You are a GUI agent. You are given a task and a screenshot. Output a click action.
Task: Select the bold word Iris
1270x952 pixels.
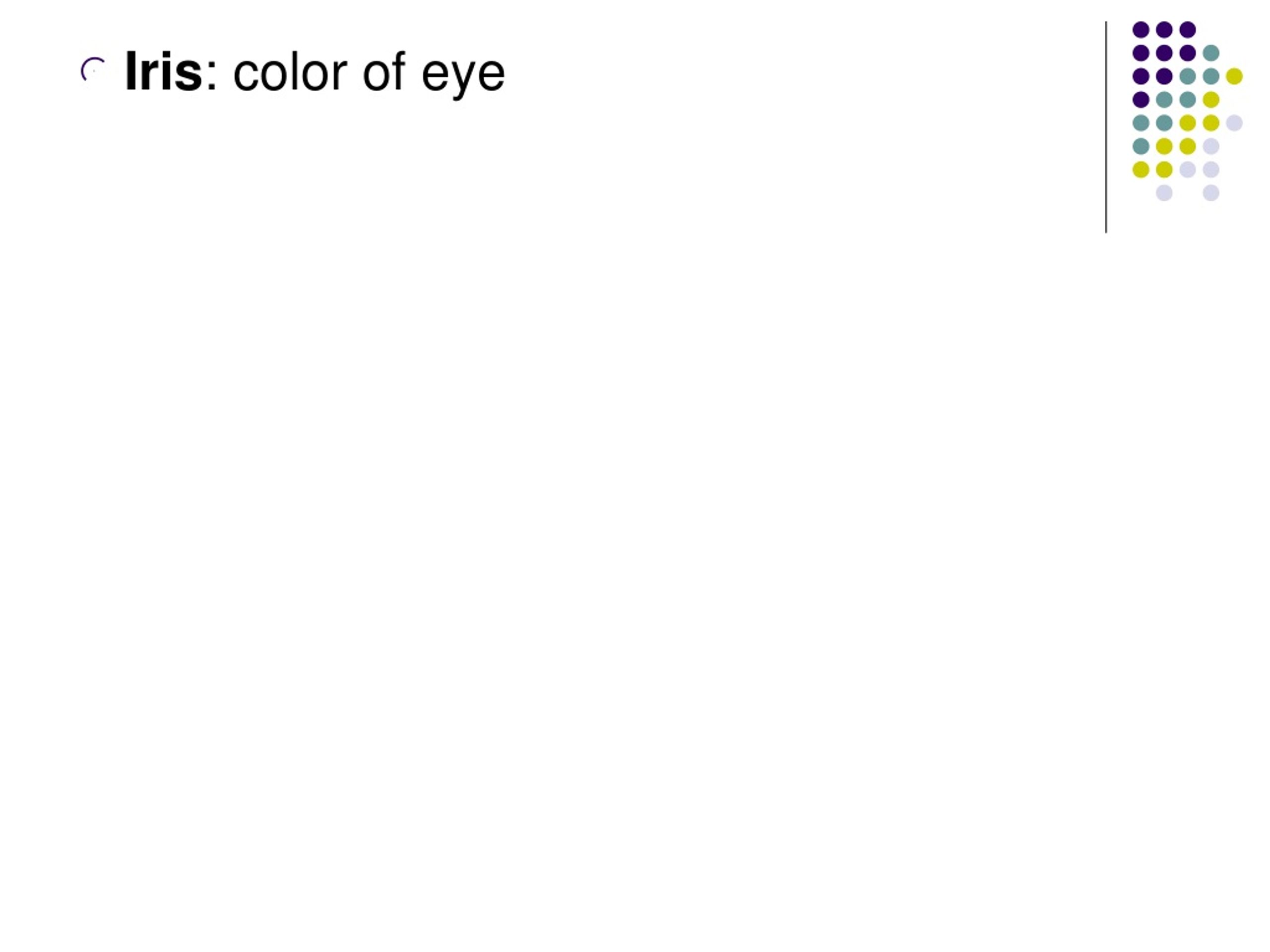[164, 72]
